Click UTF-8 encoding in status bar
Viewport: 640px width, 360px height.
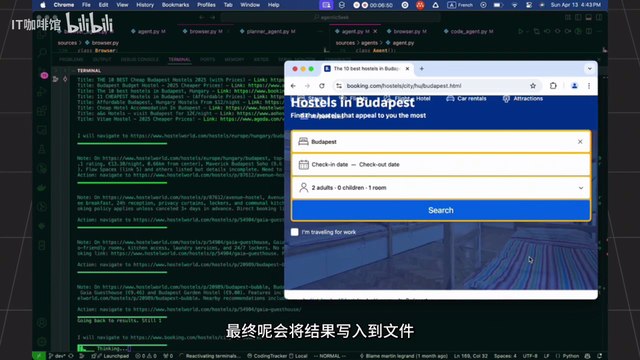[x=530, y=356]
